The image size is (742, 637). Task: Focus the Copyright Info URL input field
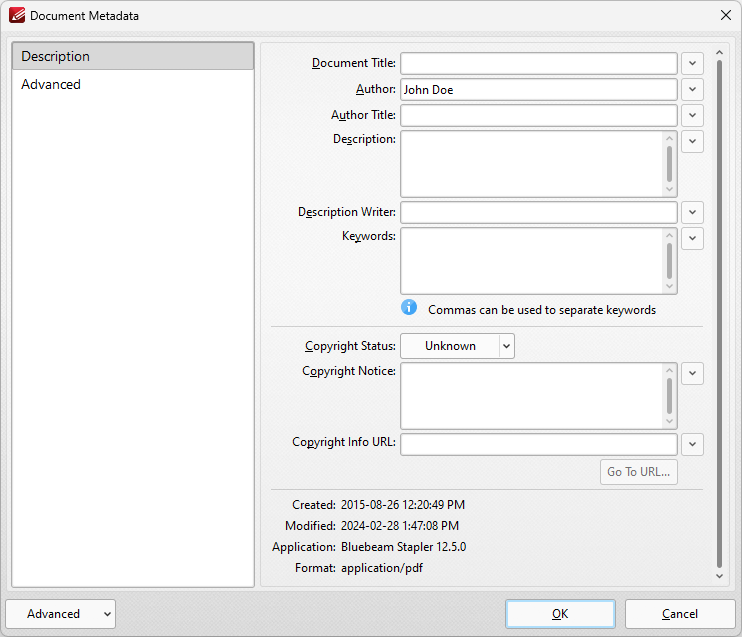click(539, 444)
